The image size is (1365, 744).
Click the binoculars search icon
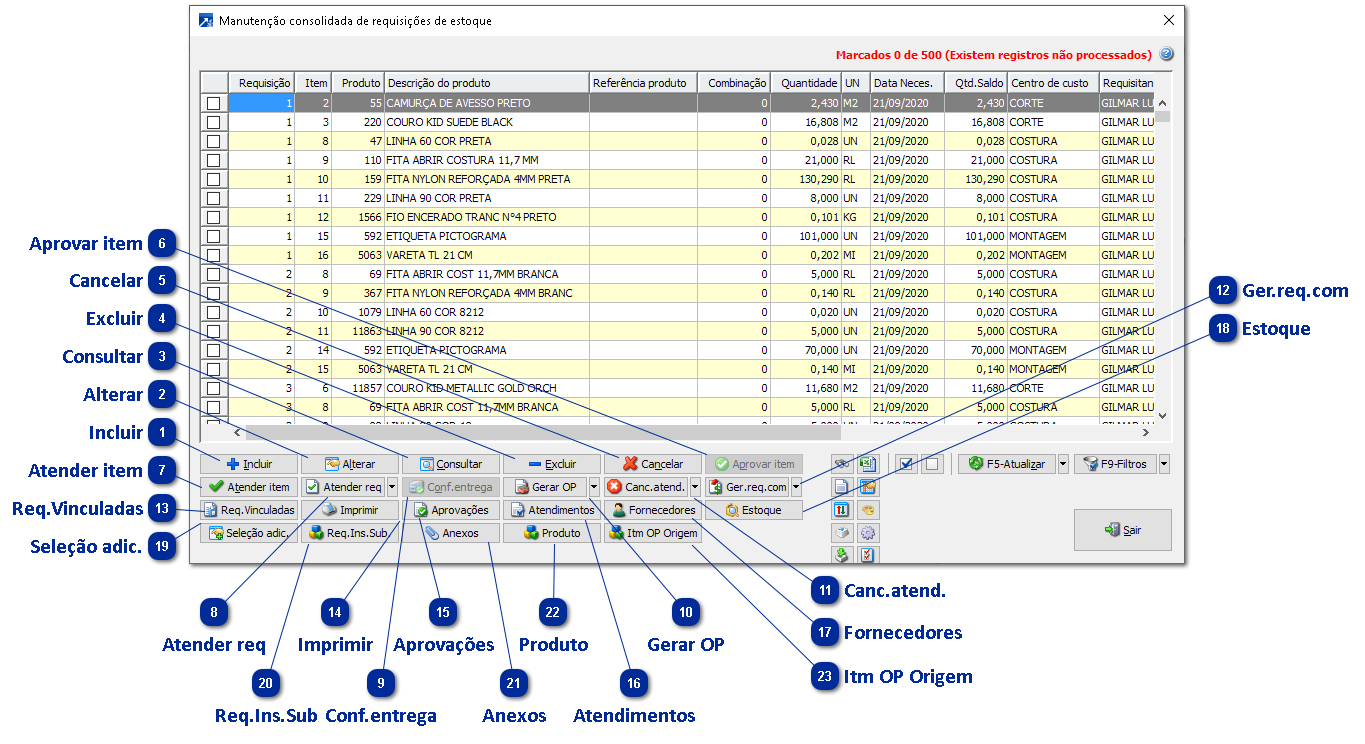click(843, 464)
